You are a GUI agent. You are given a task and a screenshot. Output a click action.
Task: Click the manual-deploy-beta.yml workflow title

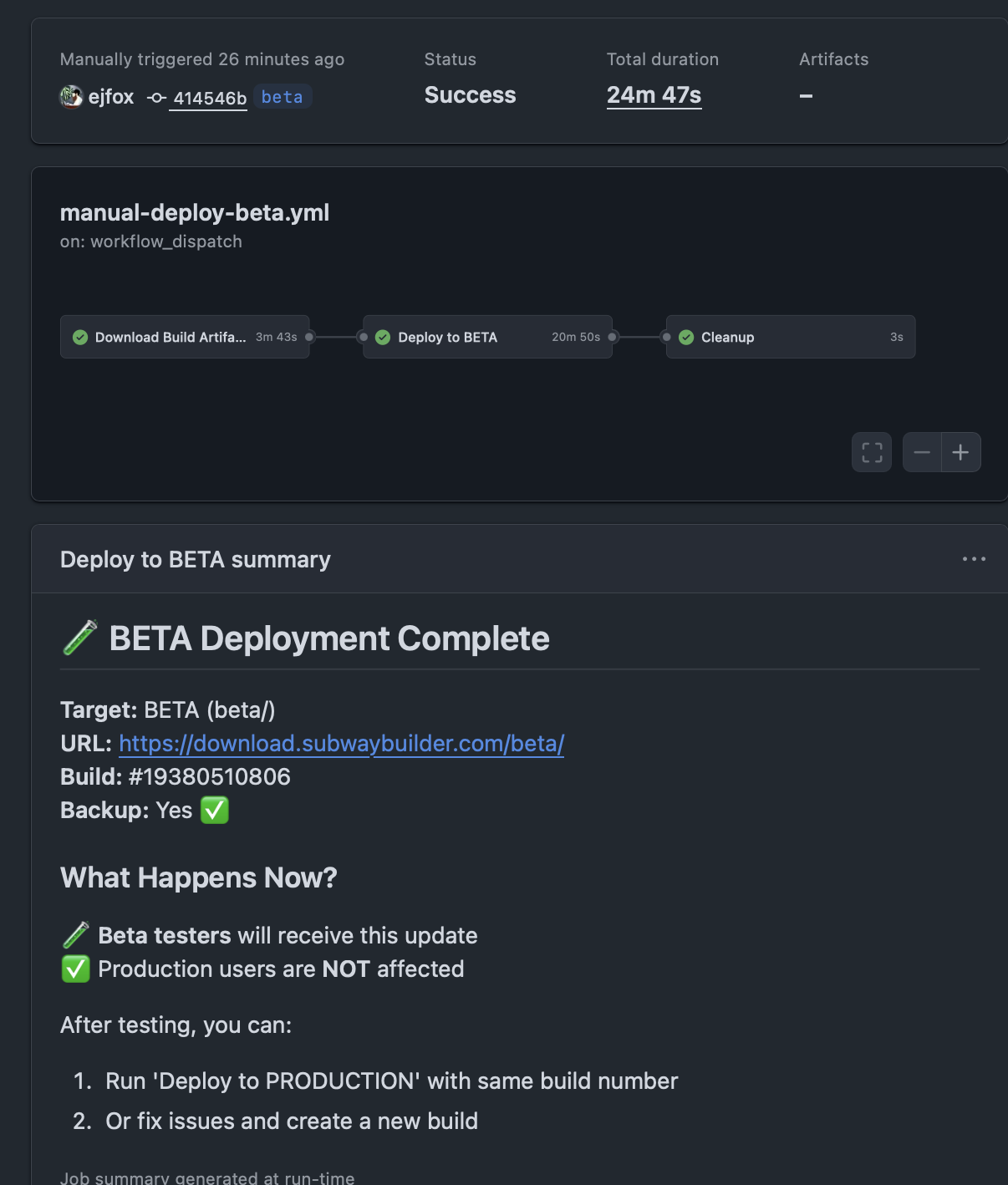[x=194, y=213]
